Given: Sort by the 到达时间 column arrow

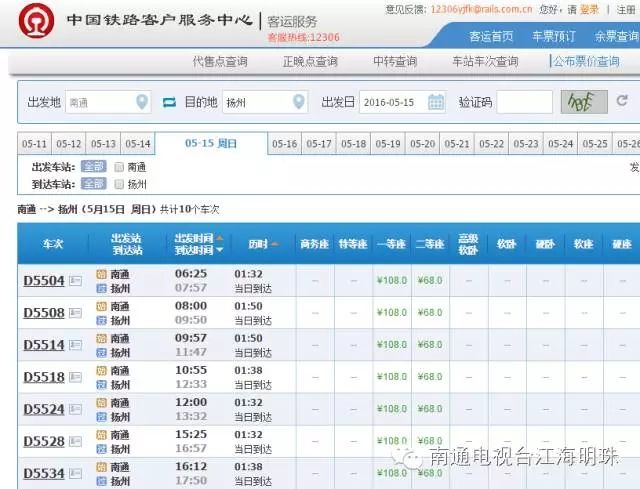Looking at the screenshot, I should (219, 250).
